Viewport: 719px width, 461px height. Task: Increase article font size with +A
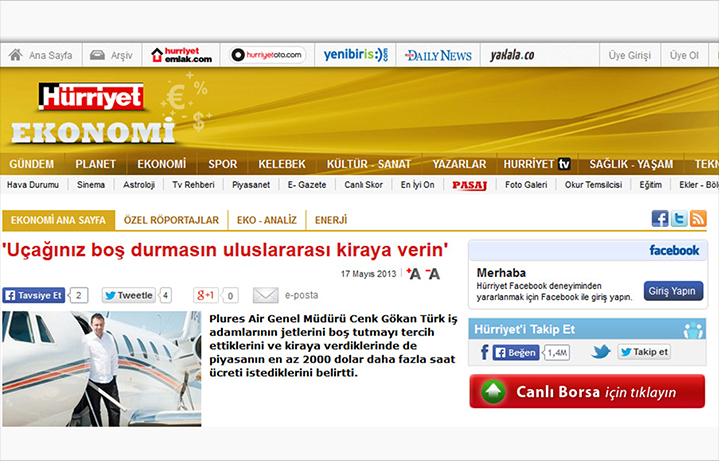[x=414, y=274]
